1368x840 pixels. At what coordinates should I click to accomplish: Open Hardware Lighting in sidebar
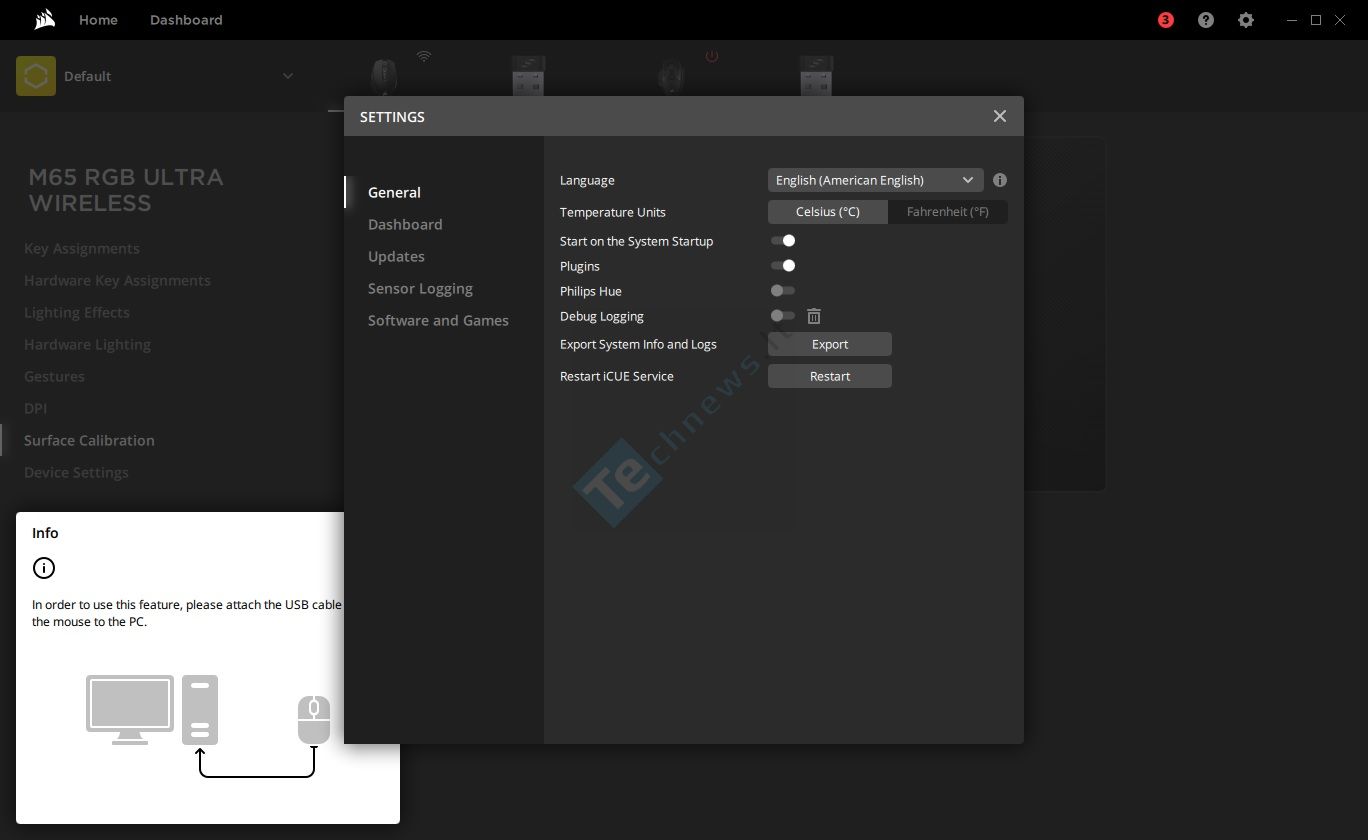87,344
